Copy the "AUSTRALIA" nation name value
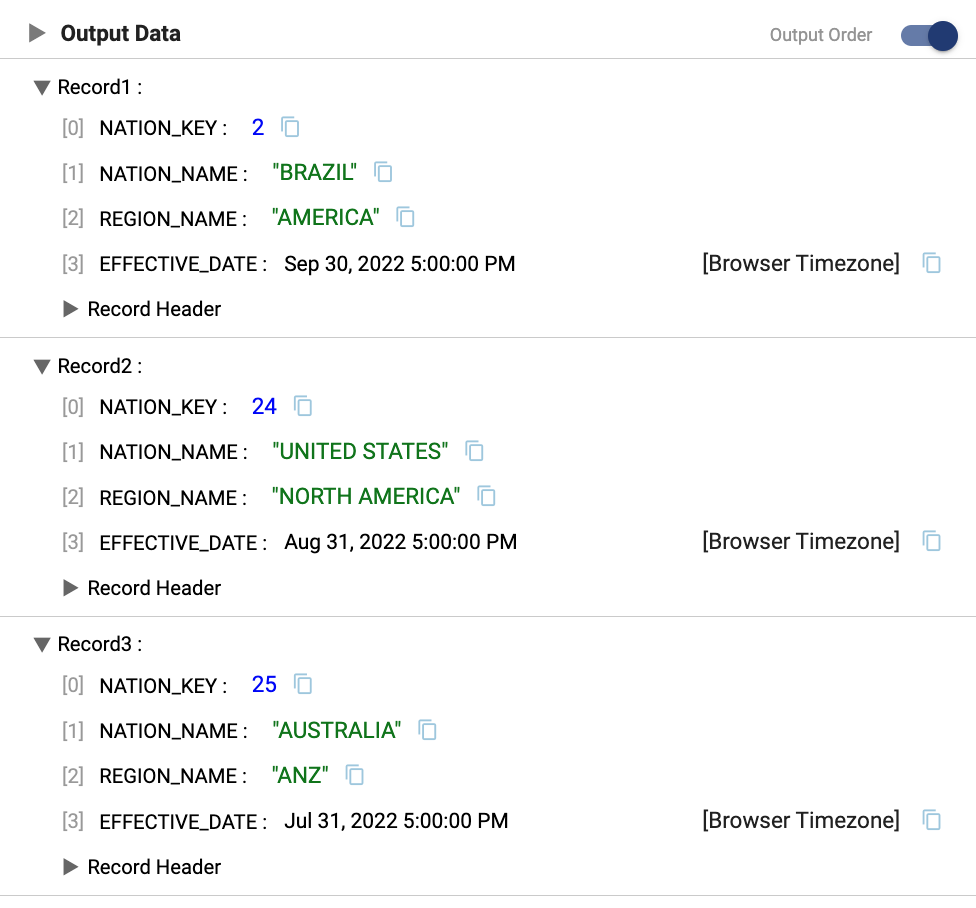Viewport: 976px width, 908px height. click(427, 730)
